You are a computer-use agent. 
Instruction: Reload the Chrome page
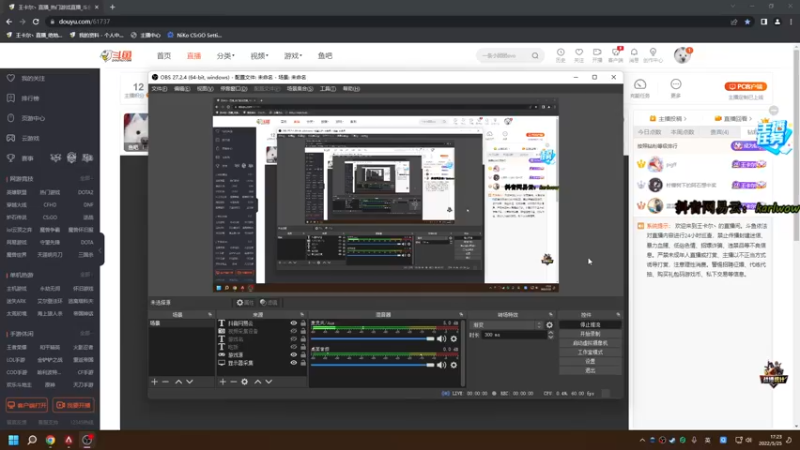(x=36, y=21)
